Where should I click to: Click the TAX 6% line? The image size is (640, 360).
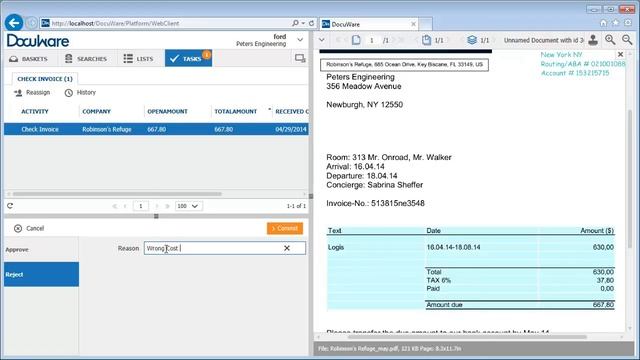tap(439, 280)
